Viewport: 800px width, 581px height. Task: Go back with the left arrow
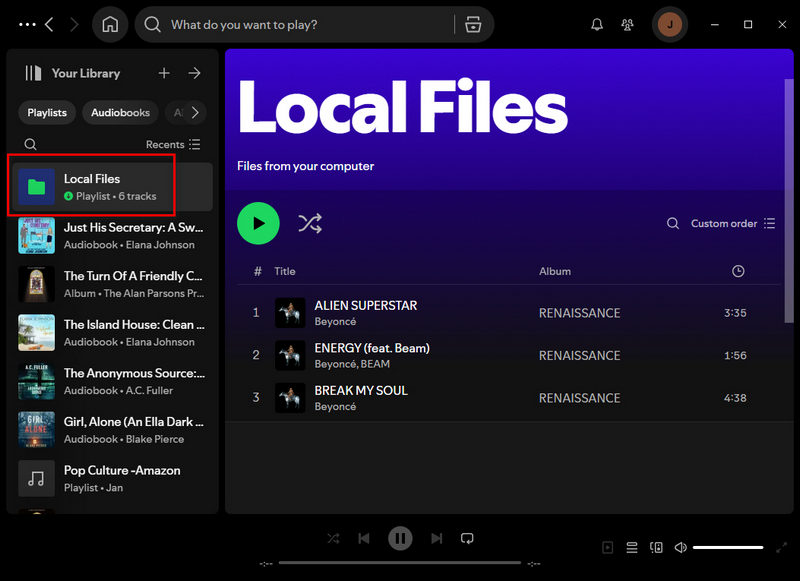click(49, 24)
